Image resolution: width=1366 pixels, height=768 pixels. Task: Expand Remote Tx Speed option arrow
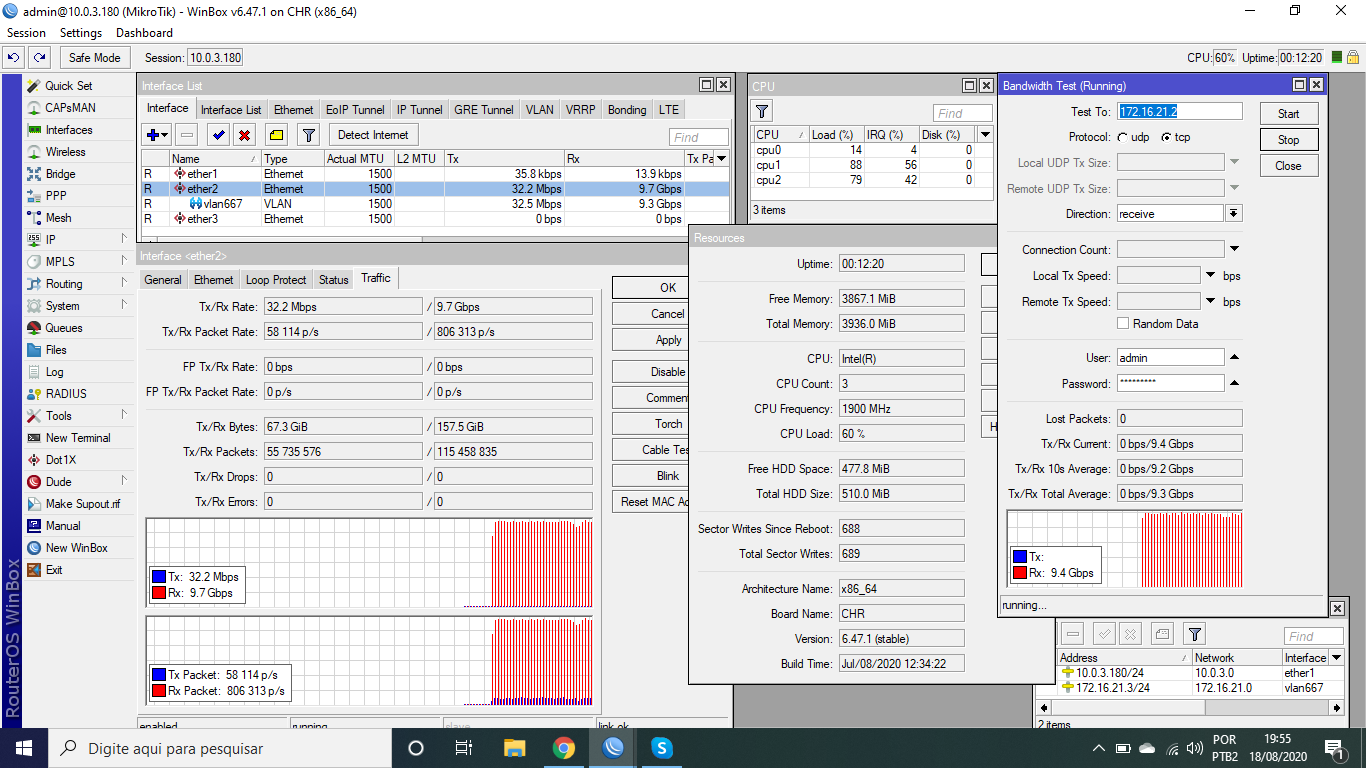[1210, 301]
